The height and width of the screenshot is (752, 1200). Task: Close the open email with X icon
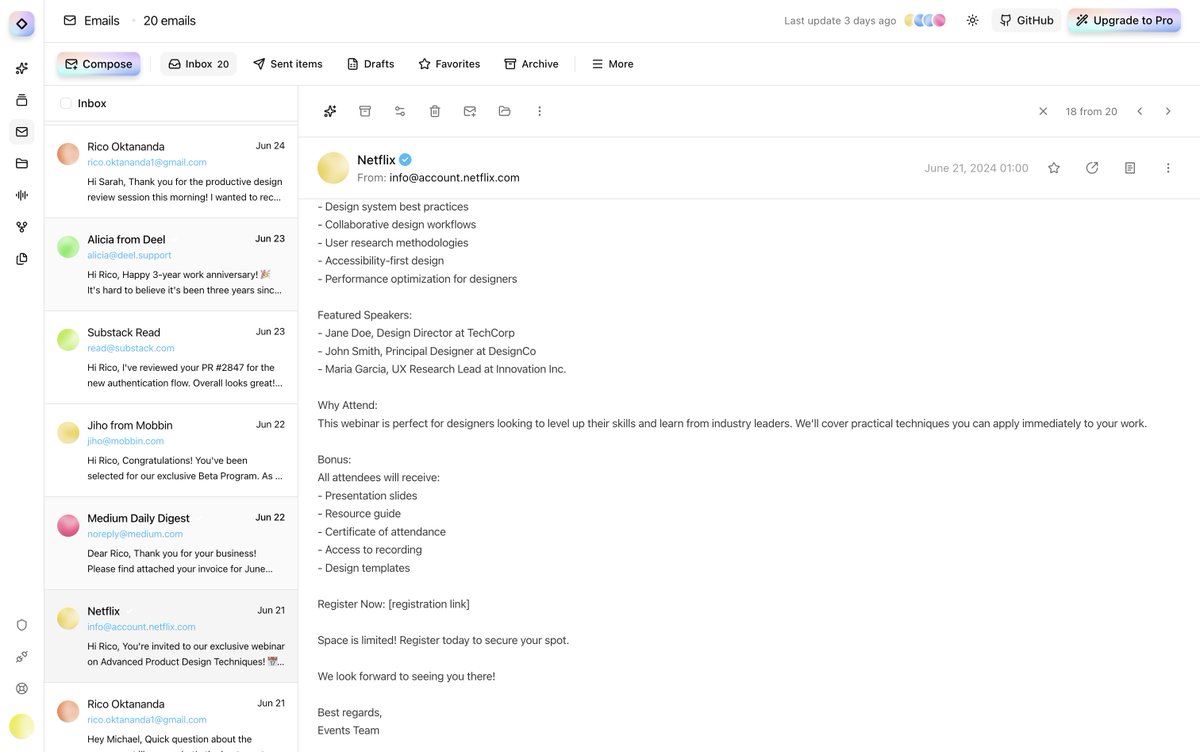point(1043,111)
